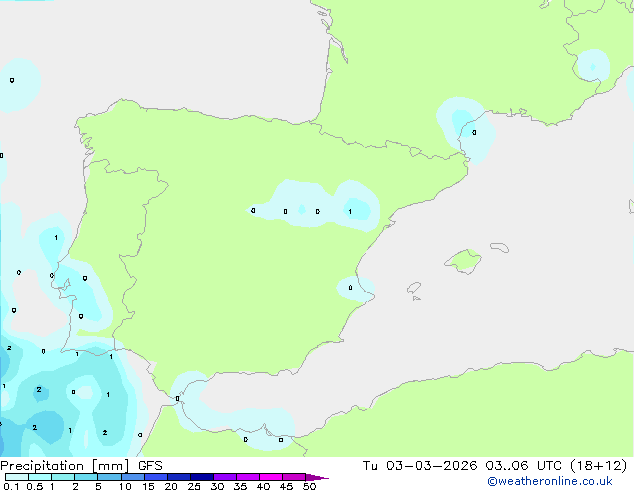Click Ibiza island outline on the map
Screen dimensions: 634x490
coord(414,288)
